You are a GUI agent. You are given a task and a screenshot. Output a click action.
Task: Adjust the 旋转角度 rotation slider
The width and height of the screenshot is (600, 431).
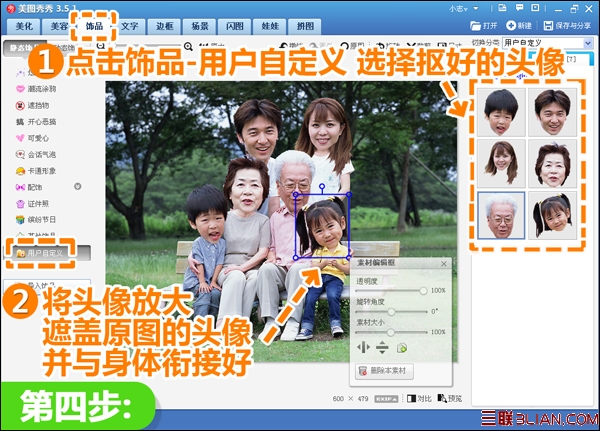391,312
